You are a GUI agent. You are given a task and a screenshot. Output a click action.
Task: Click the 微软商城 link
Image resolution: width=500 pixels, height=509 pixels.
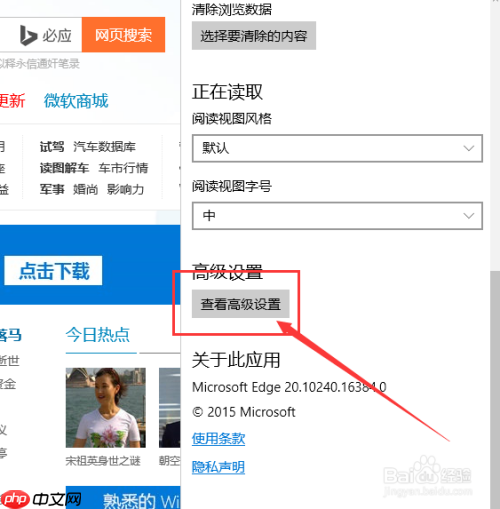76,101
